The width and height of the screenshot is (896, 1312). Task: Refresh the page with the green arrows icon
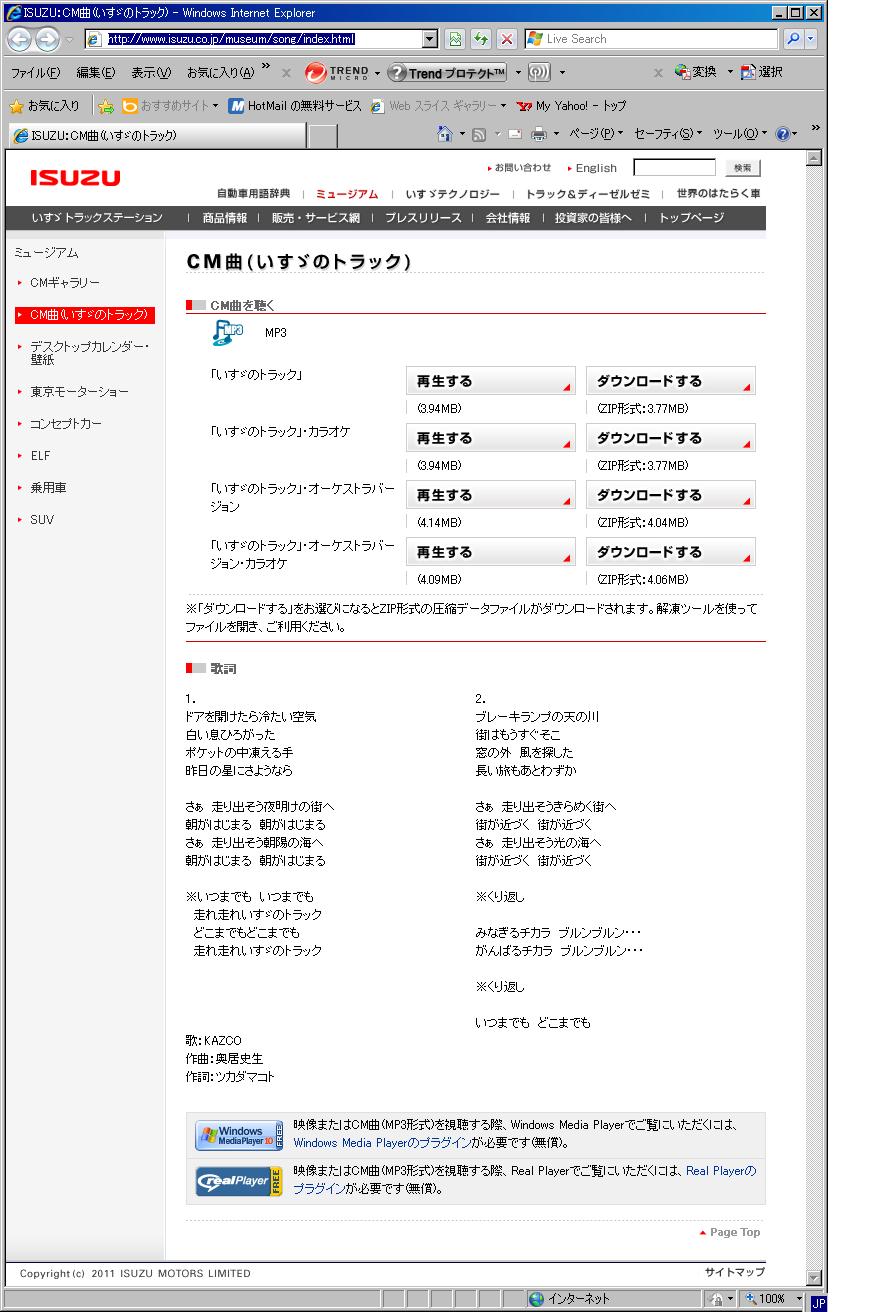481,39
